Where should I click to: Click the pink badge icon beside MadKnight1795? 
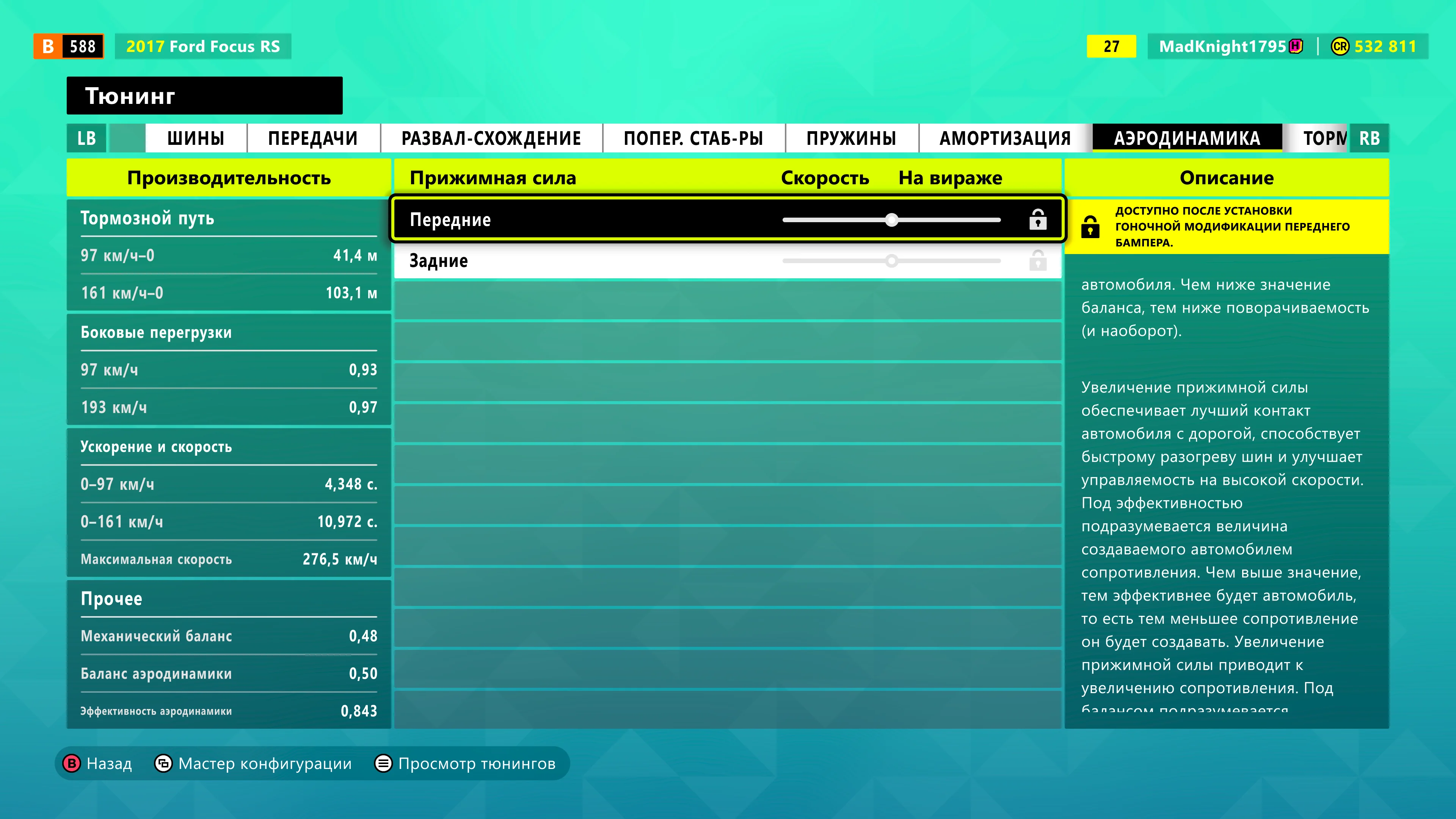(1296, 46)
